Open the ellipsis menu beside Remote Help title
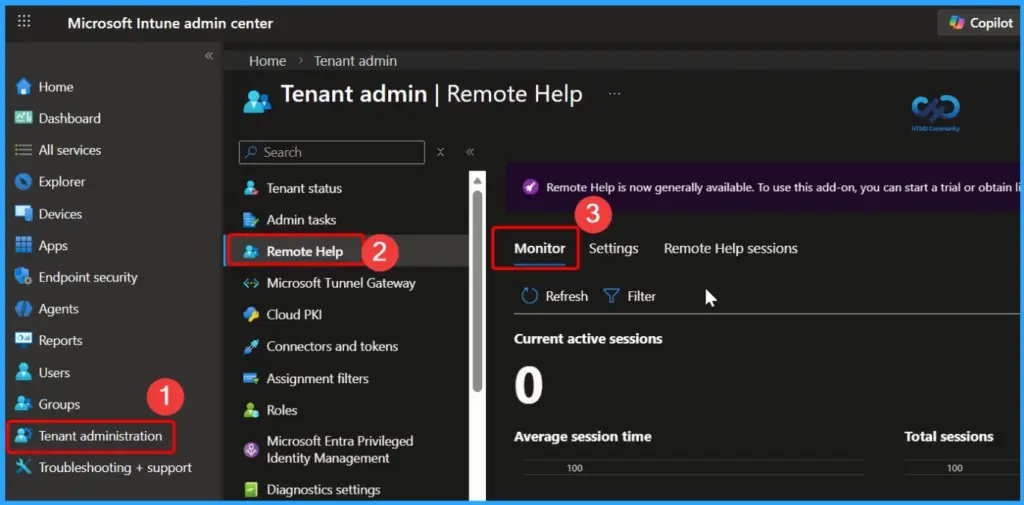Image resolution: width=1024 pixels, height=505 pixels. [614, 94]
